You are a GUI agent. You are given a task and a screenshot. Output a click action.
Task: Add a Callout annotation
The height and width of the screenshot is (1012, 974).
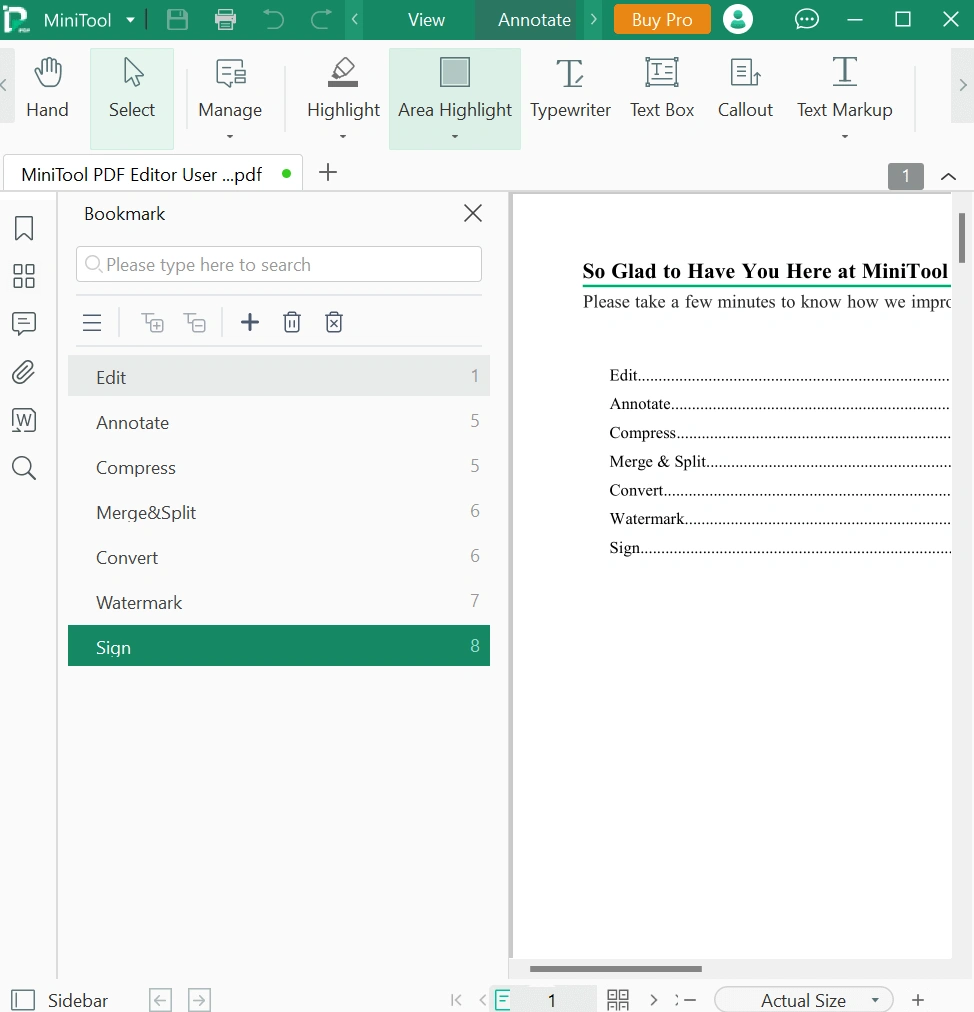click(745, 88)
